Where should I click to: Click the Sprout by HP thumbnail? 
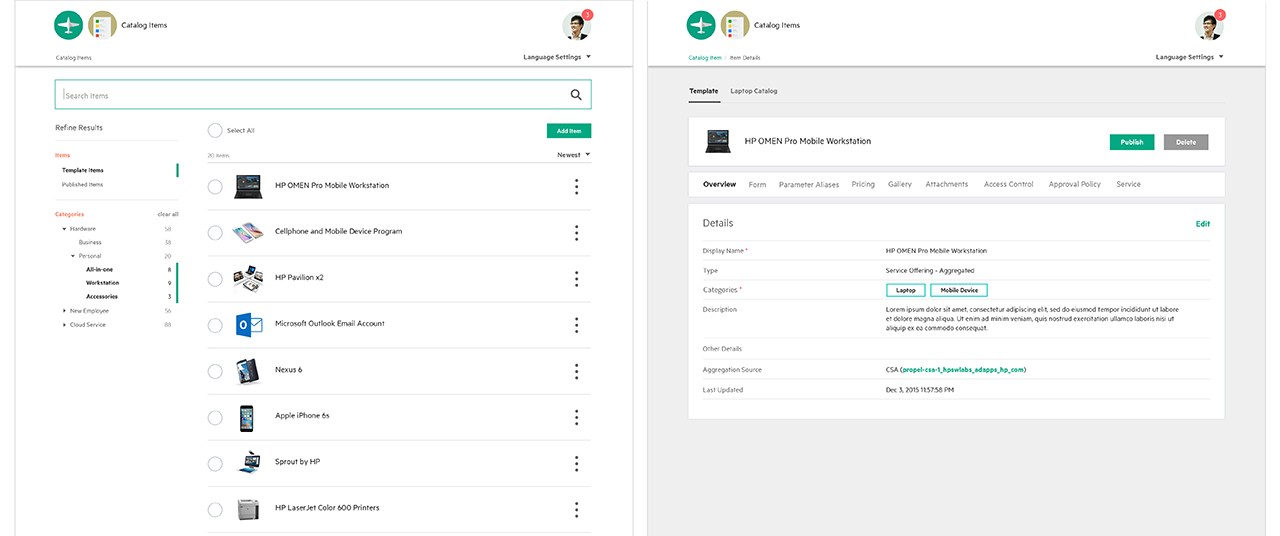click(248, 463)
